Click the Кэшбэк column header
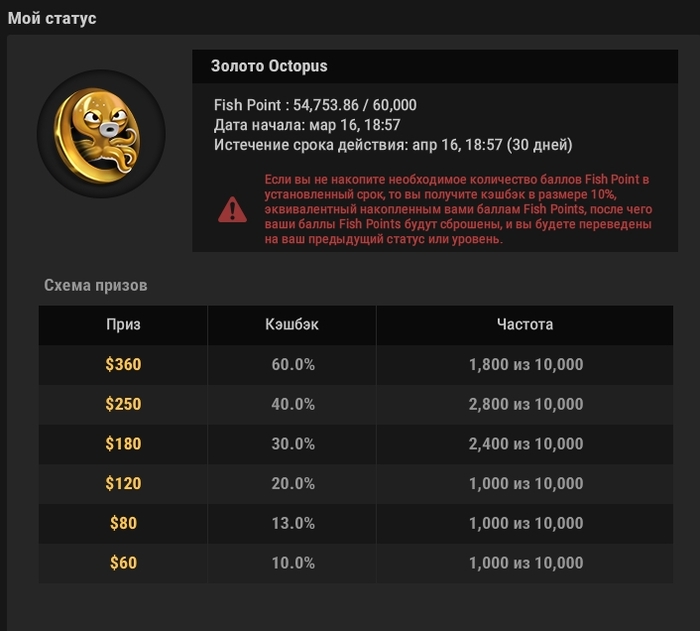700x631 pixels. [x=292, y=325]
